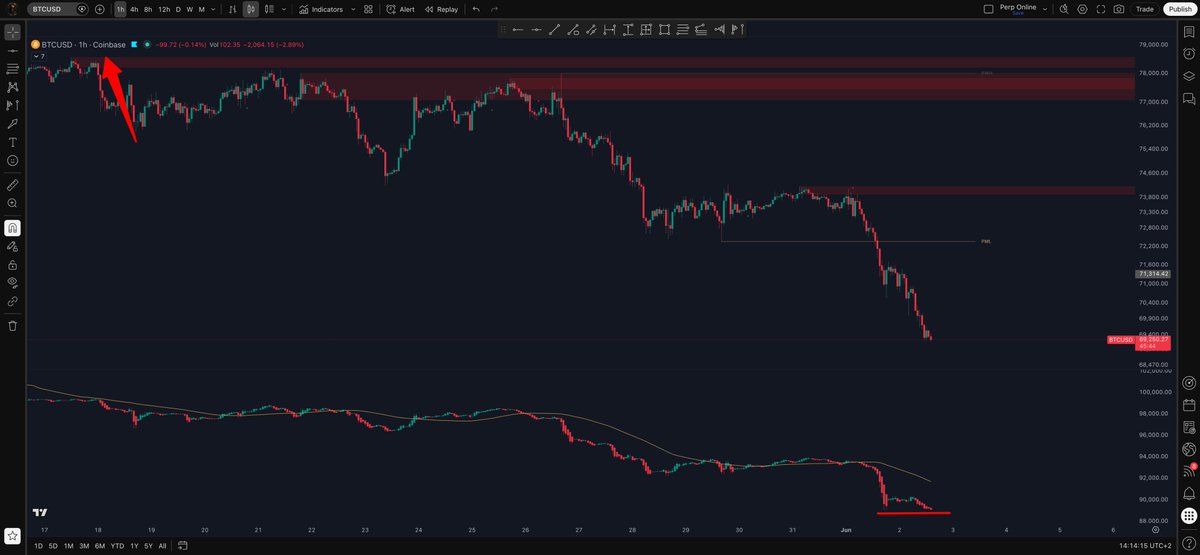
Task: Start bar Replay mode
Action: point(441,9)
